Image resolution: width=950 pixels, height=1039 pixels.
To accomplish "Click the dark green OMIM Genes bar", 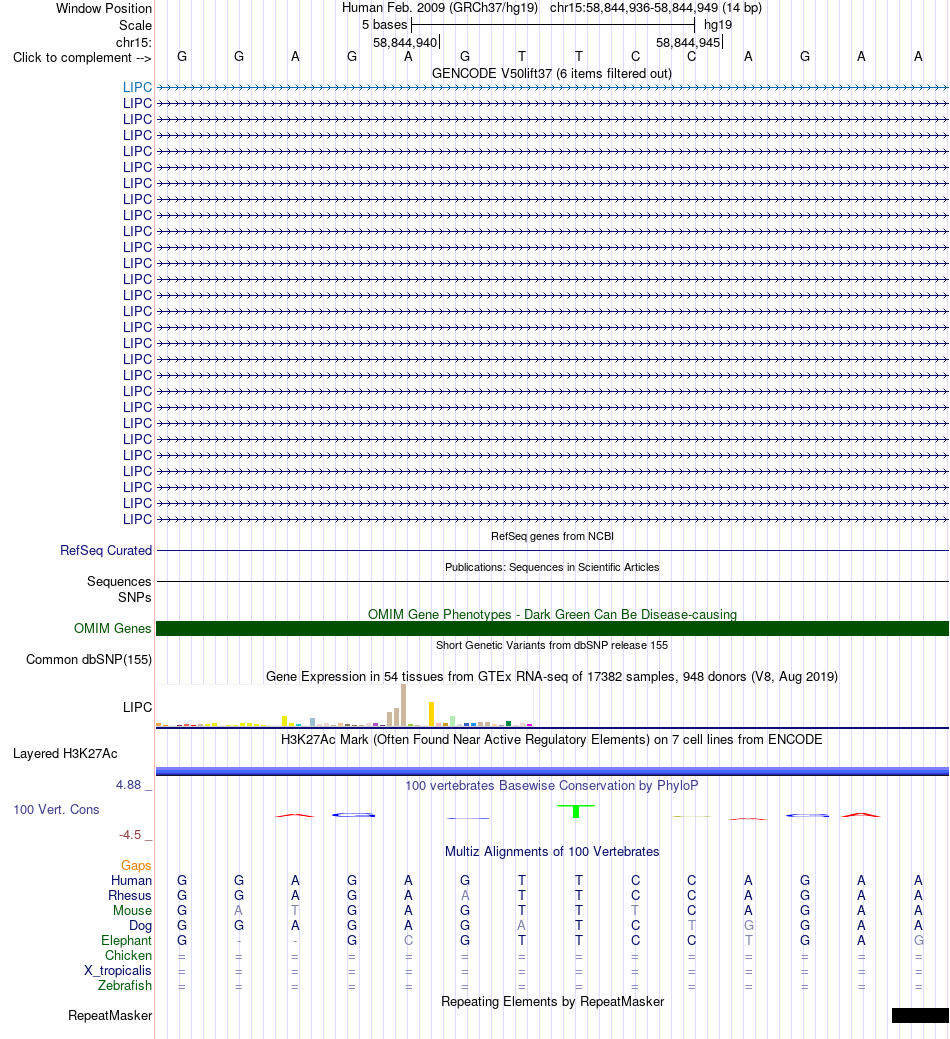I will click(x=553, y=629).
